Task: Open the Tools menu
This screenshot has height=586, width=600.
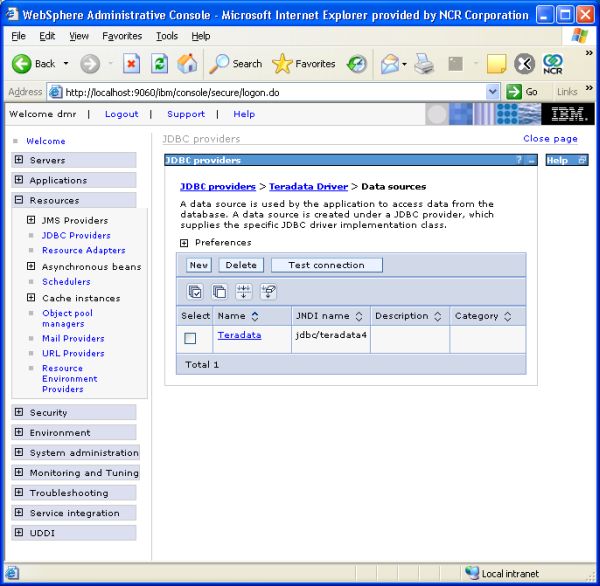Action: point(167,36)
